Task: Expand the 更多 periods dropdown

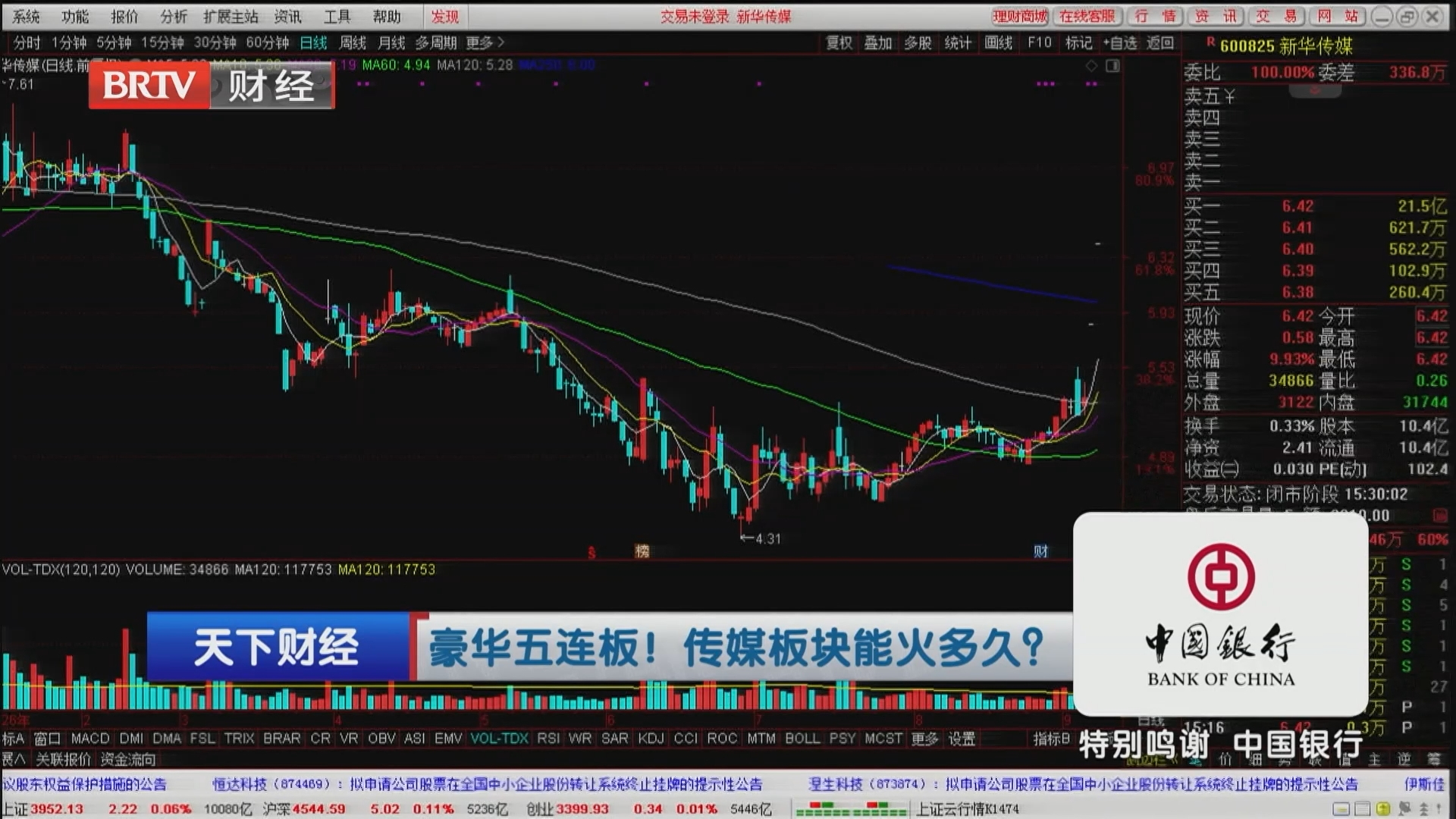Action: (485, 43)
